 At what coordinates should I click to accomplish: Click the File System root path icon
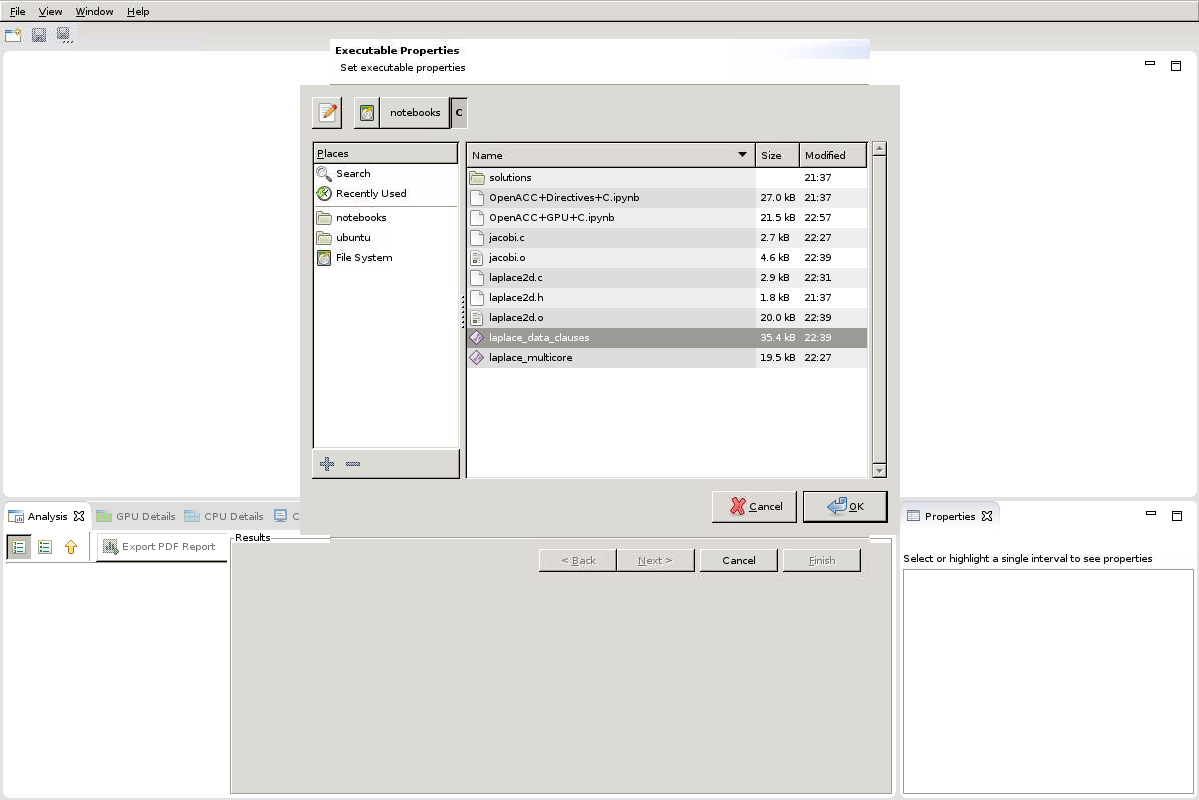(367, 113)
